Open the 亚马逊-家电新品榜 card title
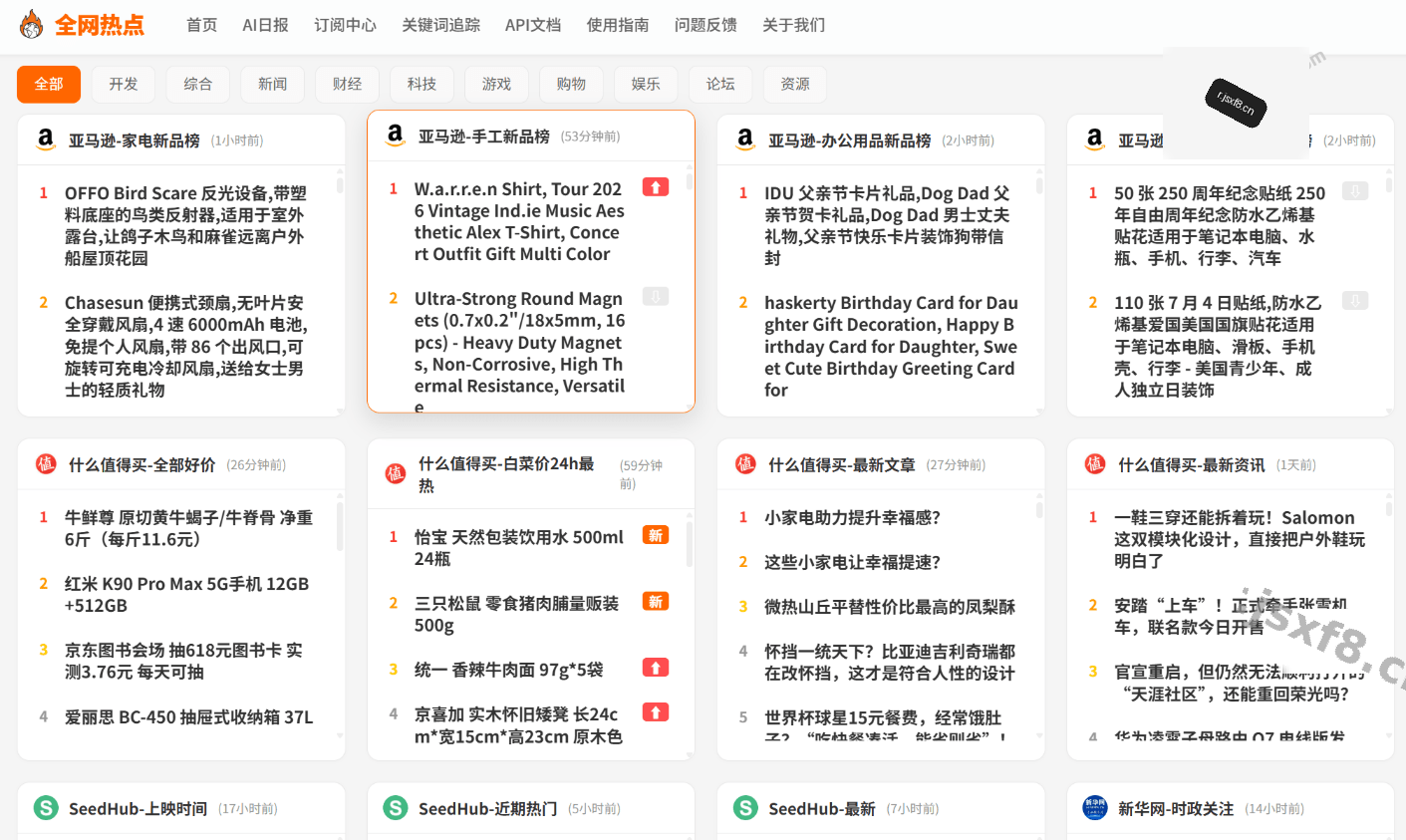Viewport: 1406px width, 840px height. (x=135, y=140)
